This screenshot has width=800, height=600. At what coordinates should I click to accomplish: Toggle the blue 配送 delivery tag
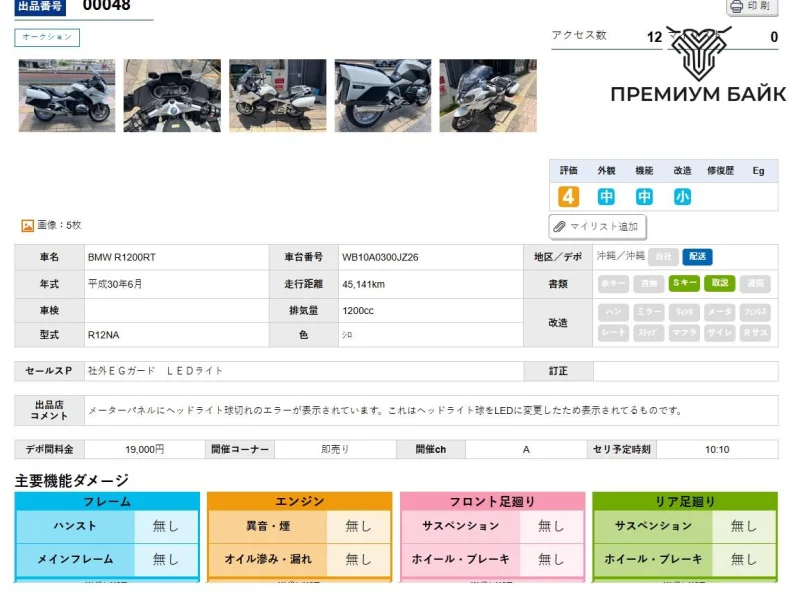[697, 257]
